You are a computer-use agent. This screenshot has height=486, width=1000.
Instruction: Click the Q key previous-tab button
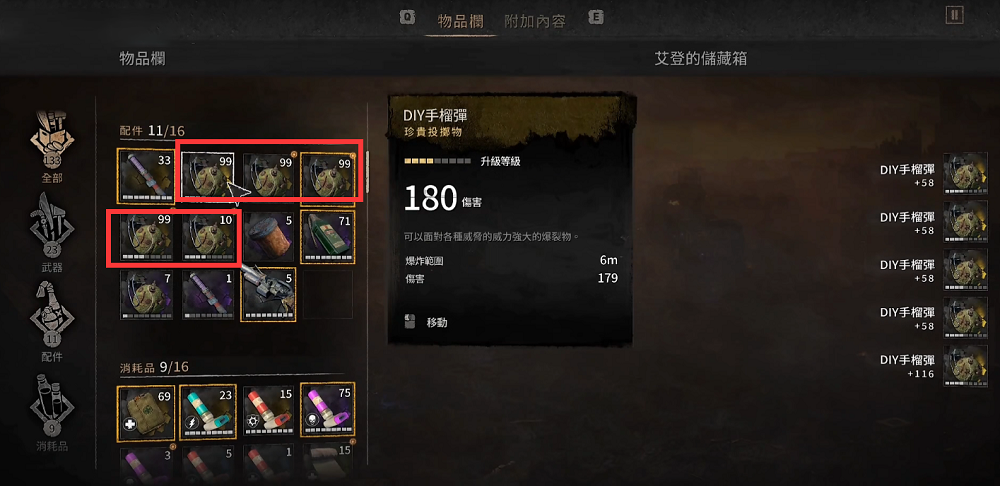click(x=406, y=17)
